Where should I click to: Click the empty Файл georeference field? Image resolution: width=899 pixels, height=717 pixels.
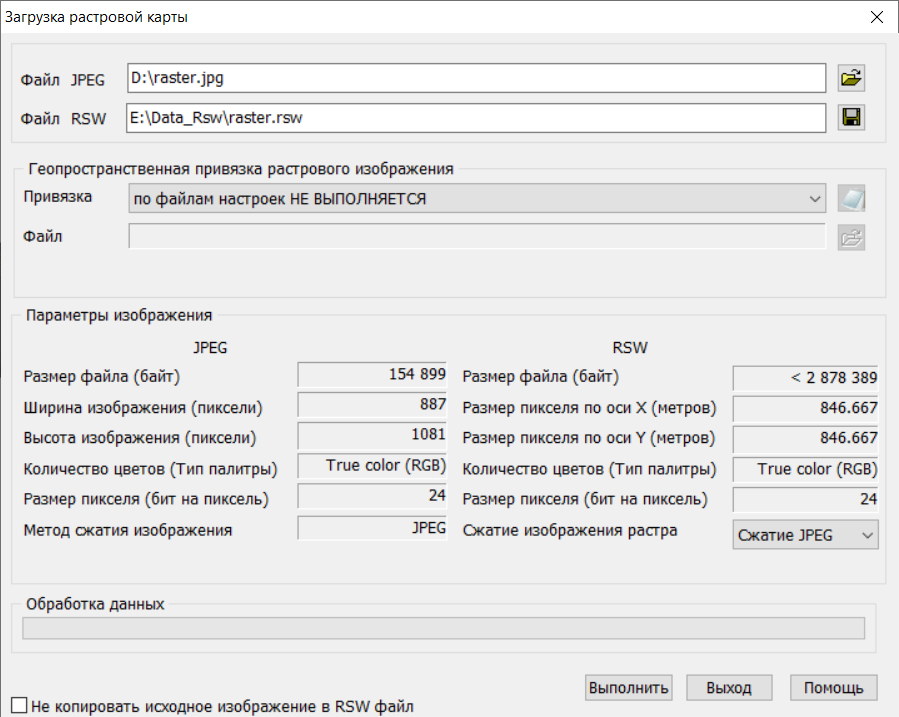pos(476,237)
